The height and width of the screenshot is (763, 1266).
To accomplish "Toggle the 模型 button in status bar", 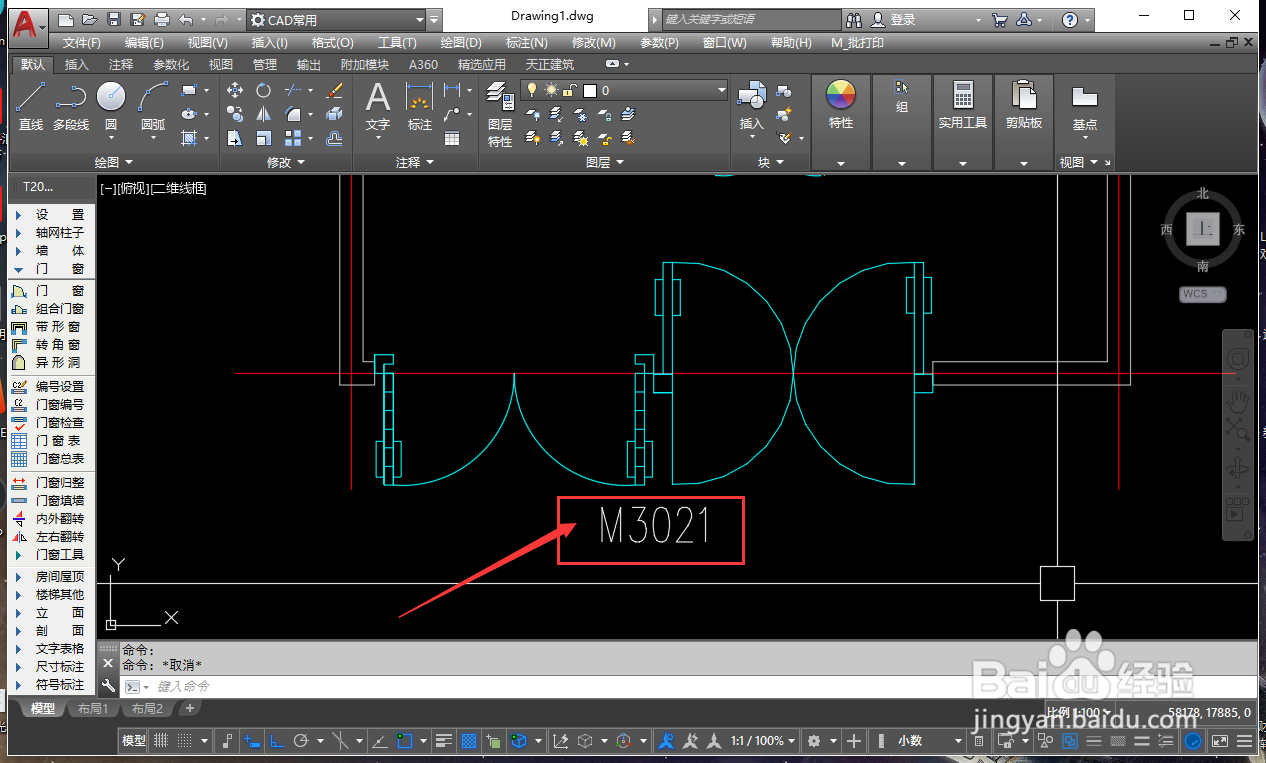I will click(x=134, y=741).
